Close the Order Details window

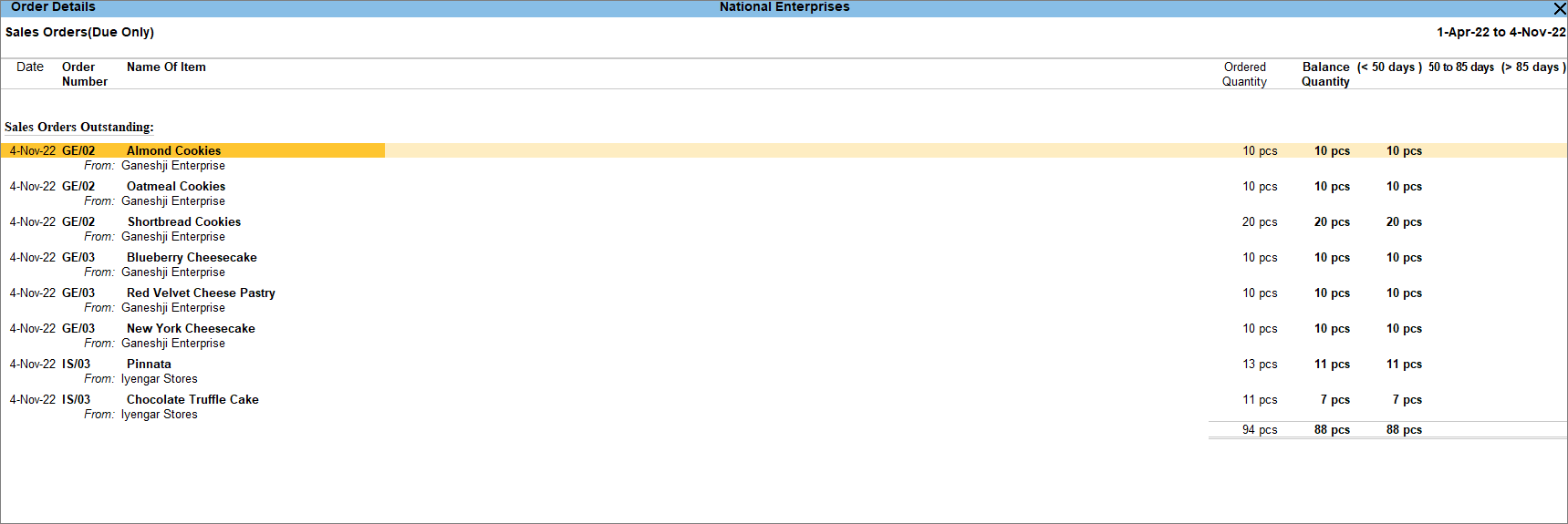[x=1559, y=8]
